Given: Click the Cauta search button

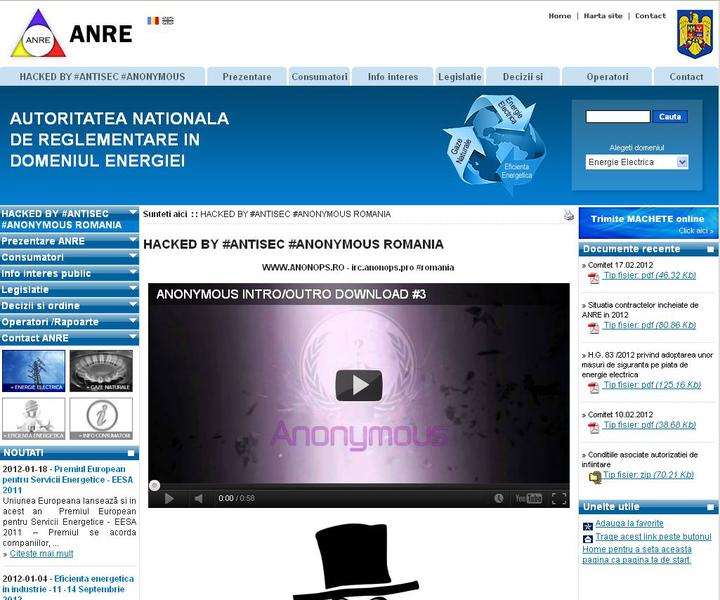Looking at the screenshot, I should [x=670, y=117].
